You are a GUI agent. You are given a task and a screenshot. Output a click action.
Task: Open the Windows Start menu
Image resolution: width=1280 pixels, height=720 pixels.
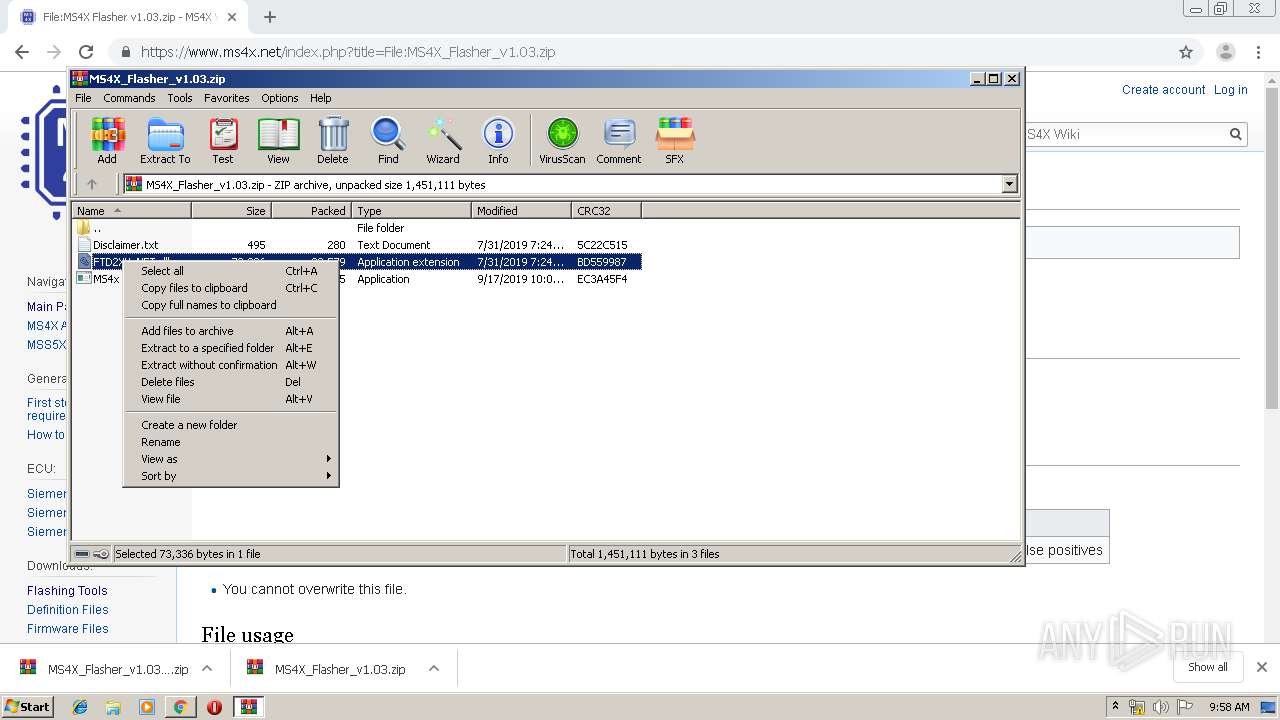pos(28,707)
